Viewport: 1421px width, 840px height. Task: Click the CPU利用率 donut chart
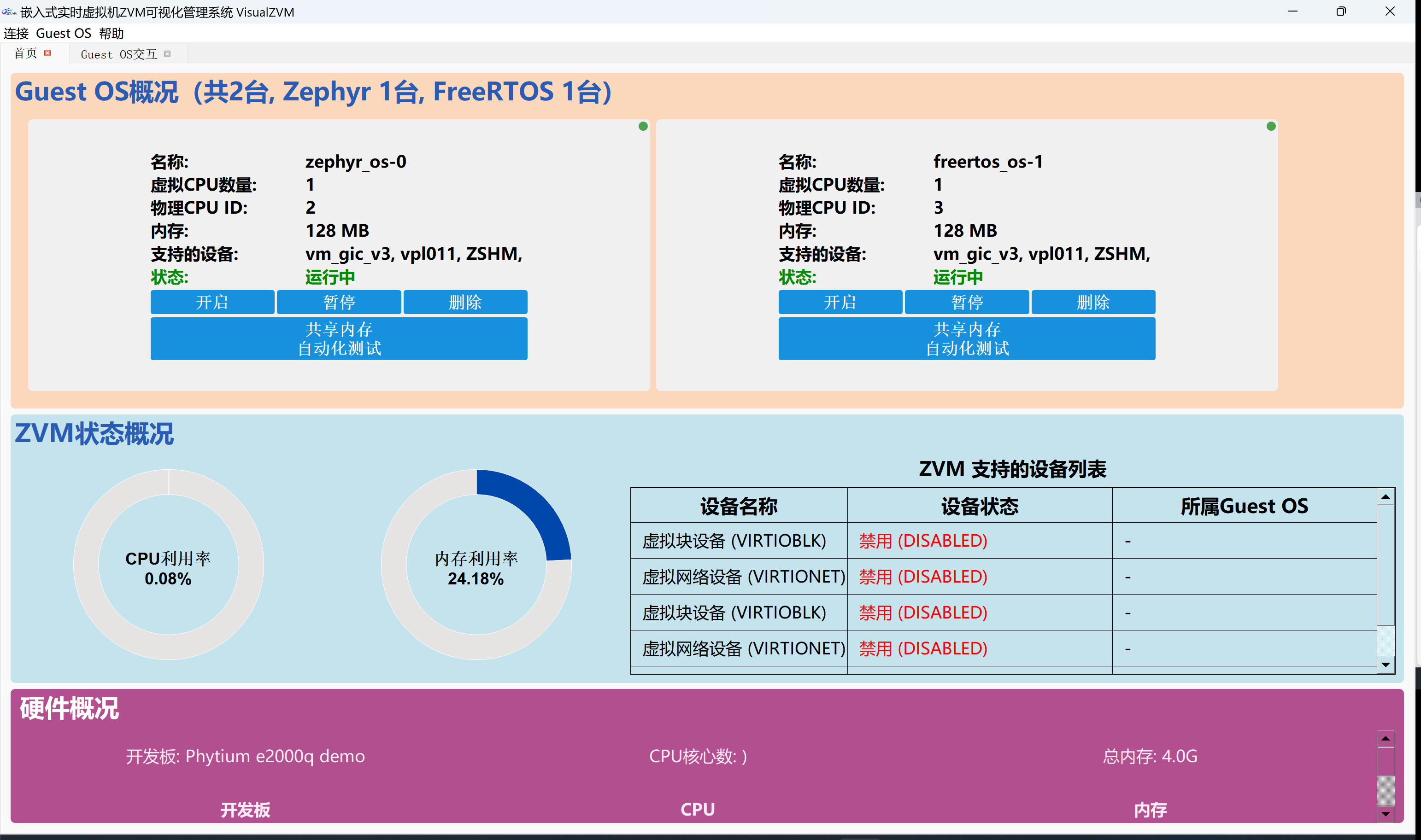tap(168, 564)
